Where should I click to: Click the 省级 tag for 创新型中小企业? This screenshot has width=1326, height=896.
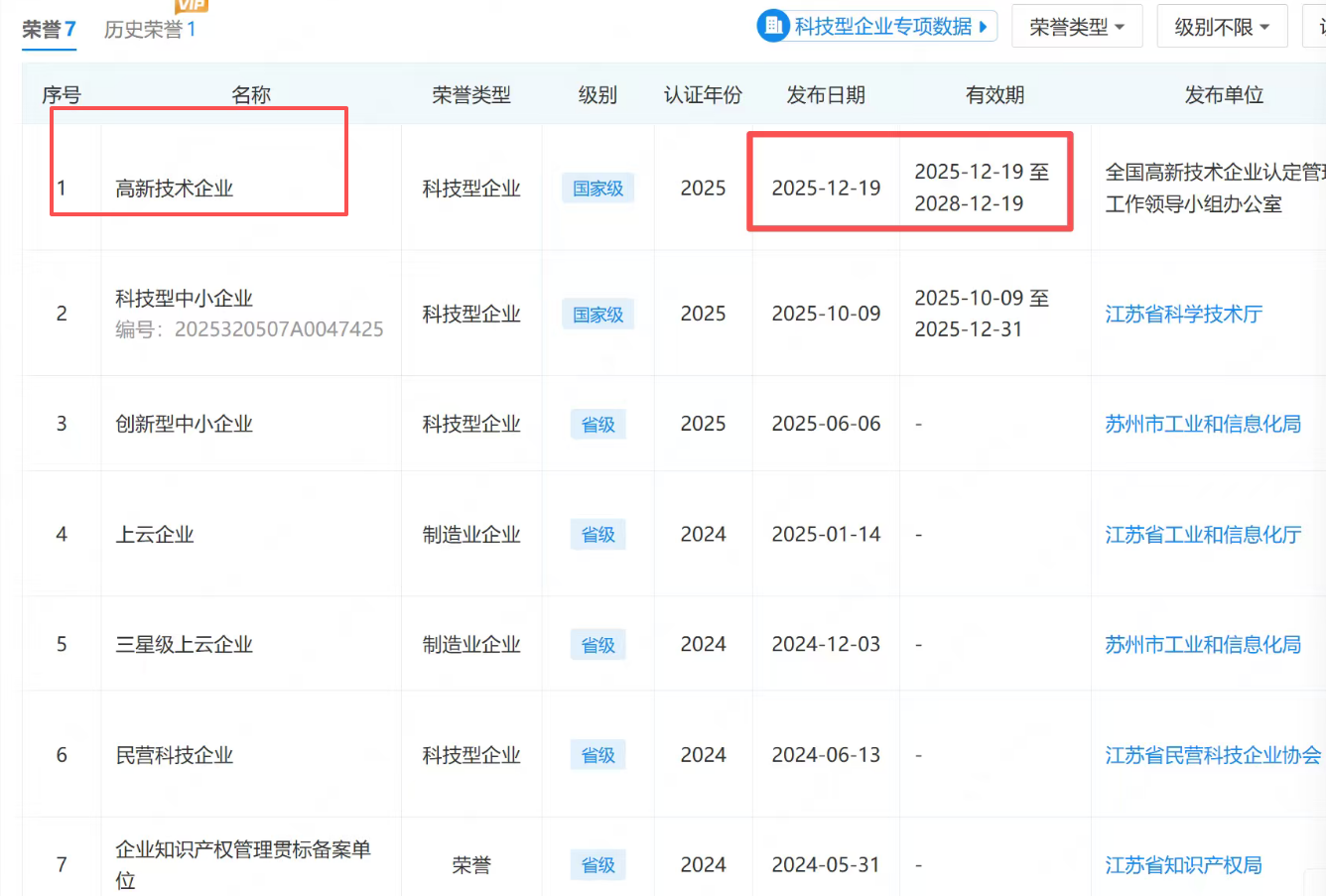pos(597,425)
